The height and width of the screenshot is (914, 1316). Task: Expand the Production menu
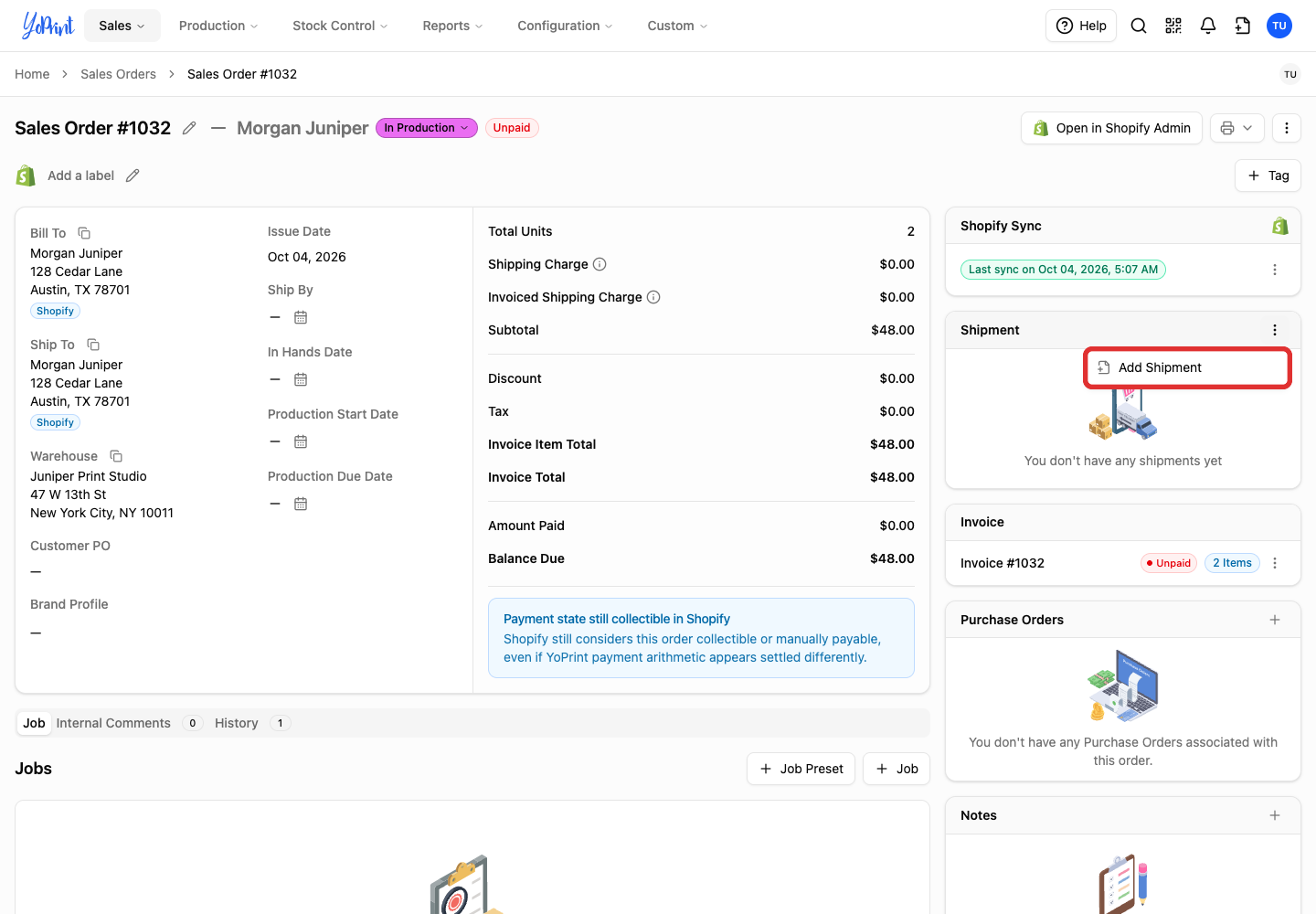tap(218, 26)
